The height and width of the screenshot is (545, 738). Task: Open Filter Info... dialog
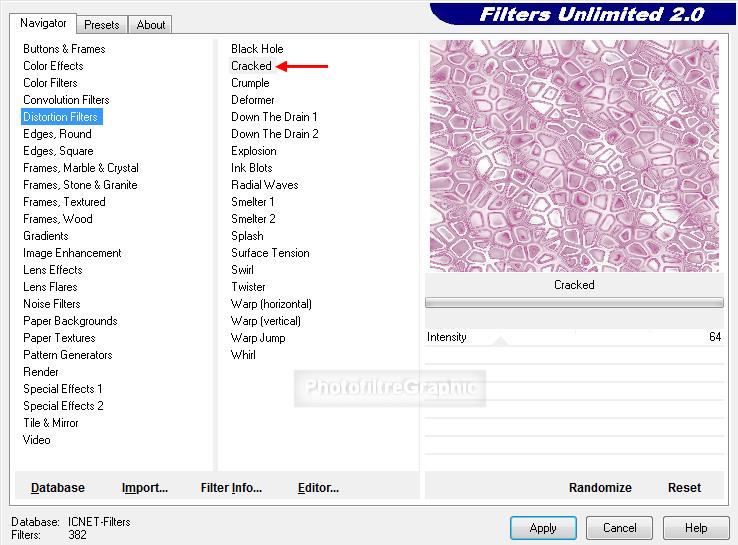click(x=231, y=488)
